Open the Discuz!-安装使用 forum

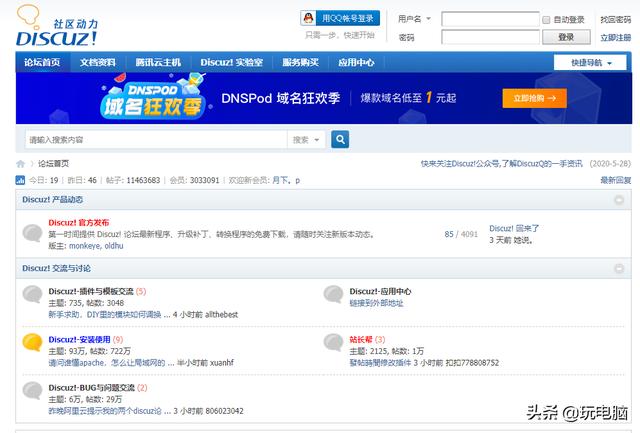pyautogui.click(x=80, y=340)
